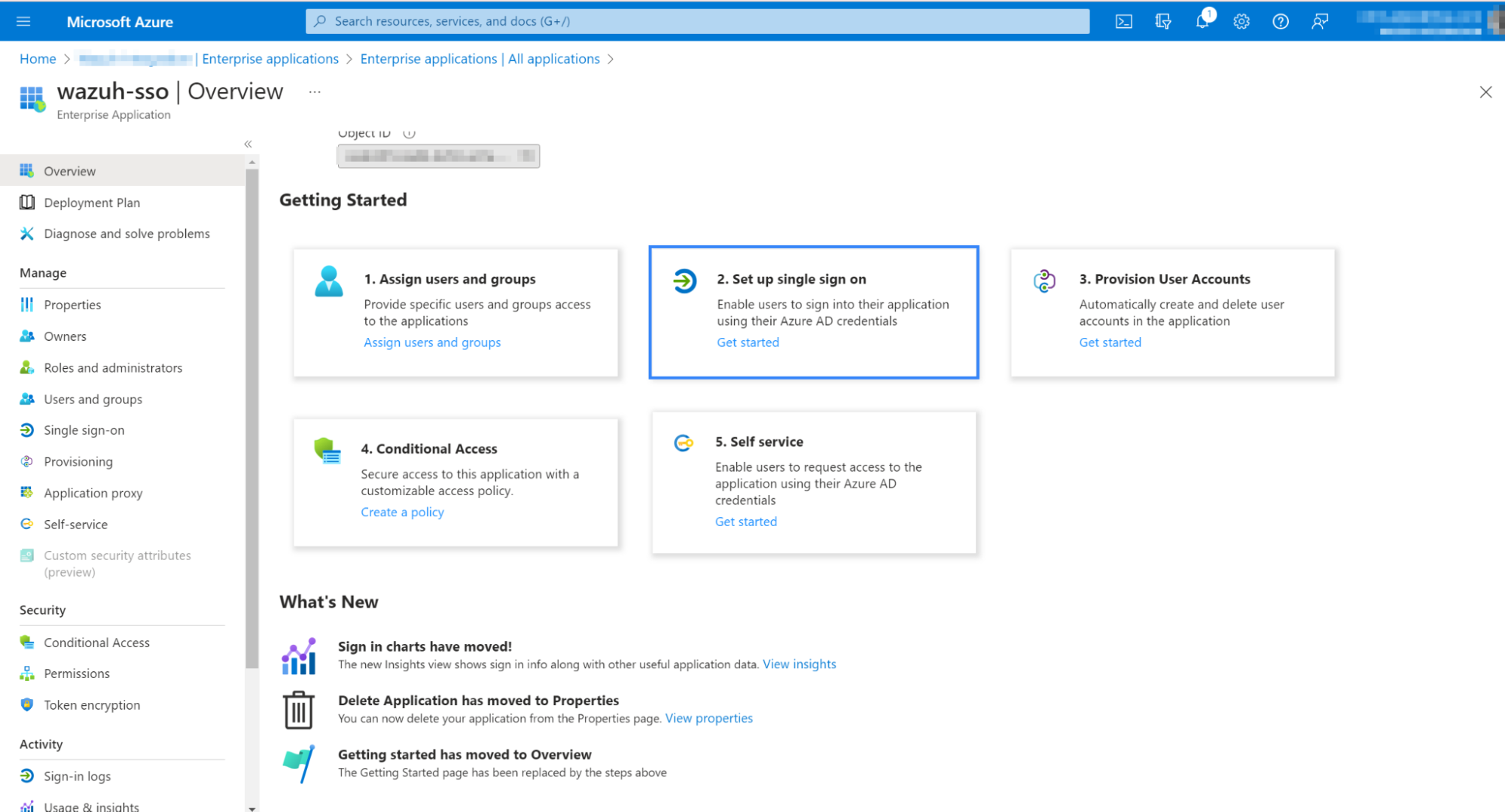Click Microsoft Azure logo text
Image resolution: width=1505 pixels, height=812 pixels.
[120, 22]
